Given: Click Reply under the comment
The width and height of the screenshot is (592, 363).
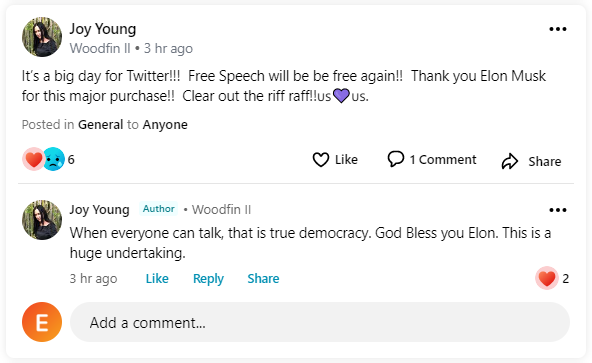Looking at the screenshot, I should [x=208, y=279].
